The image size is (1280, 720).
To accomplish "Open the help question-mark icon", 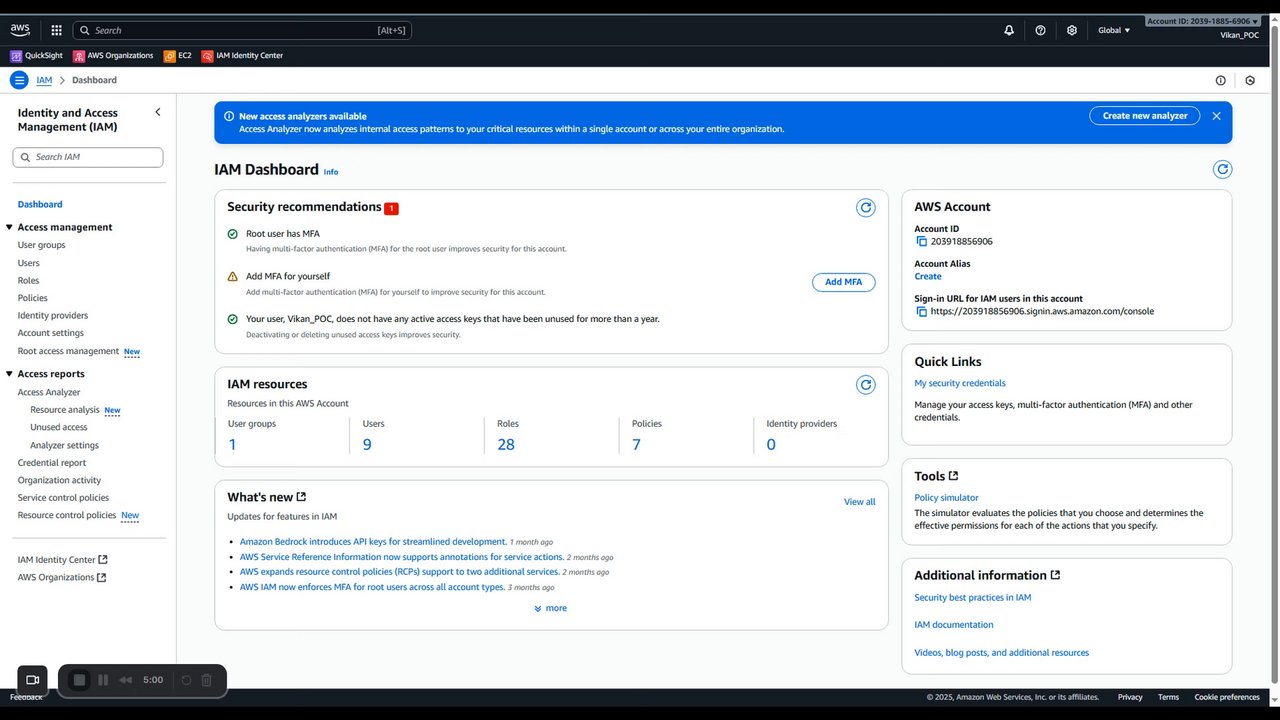I will pyautogui.click(x=1040, y=30).
